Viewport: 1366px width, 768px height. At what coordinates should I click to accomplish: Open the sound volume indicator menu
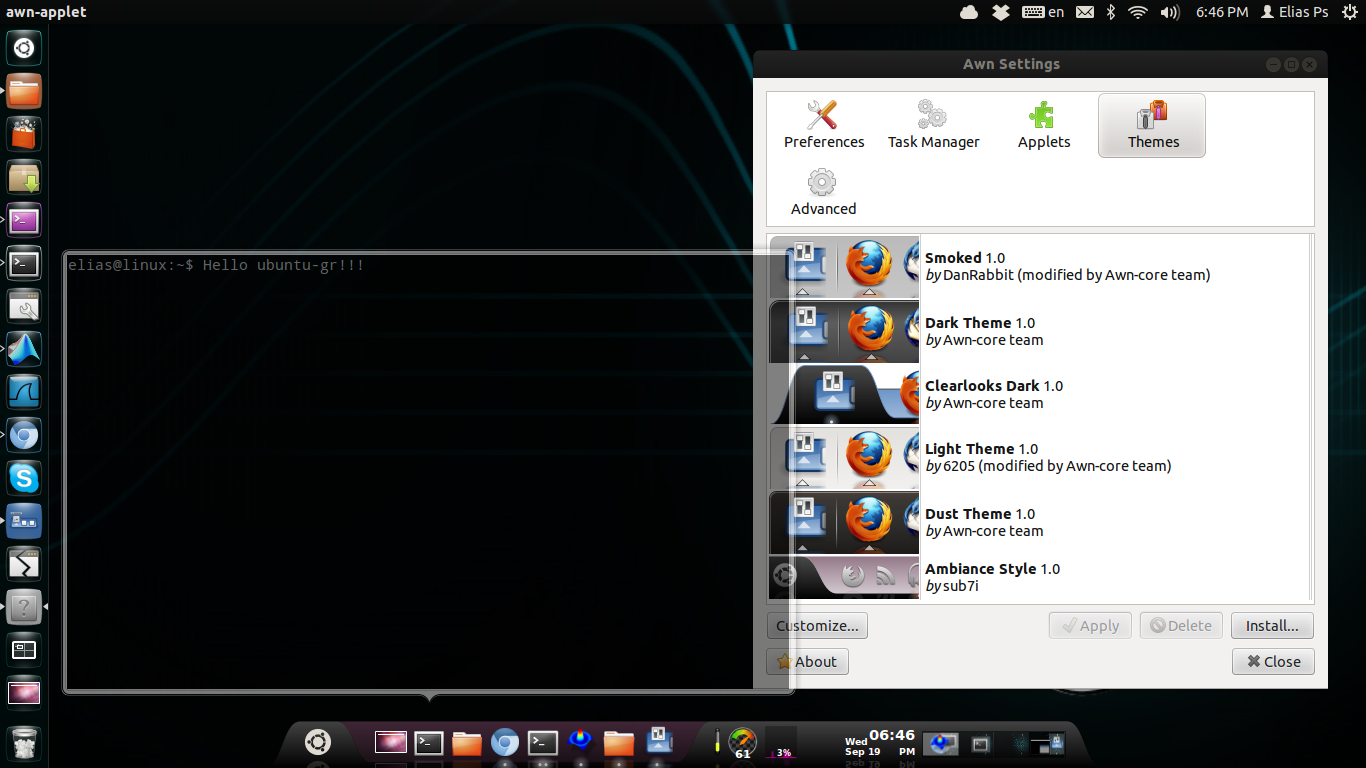pos(1169,12)
